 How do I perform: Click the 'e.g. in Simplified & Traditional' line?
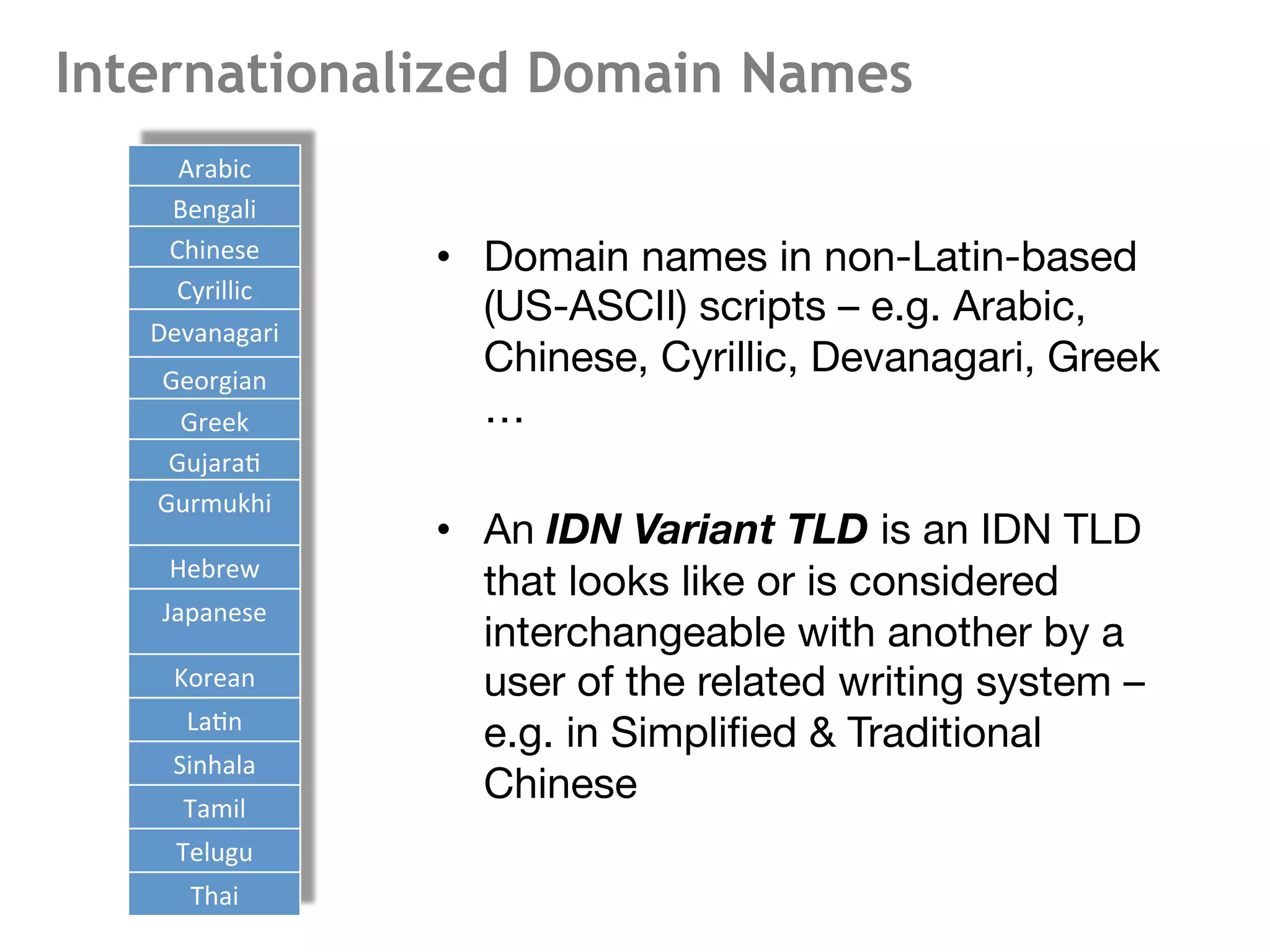(x=762, y=733)
